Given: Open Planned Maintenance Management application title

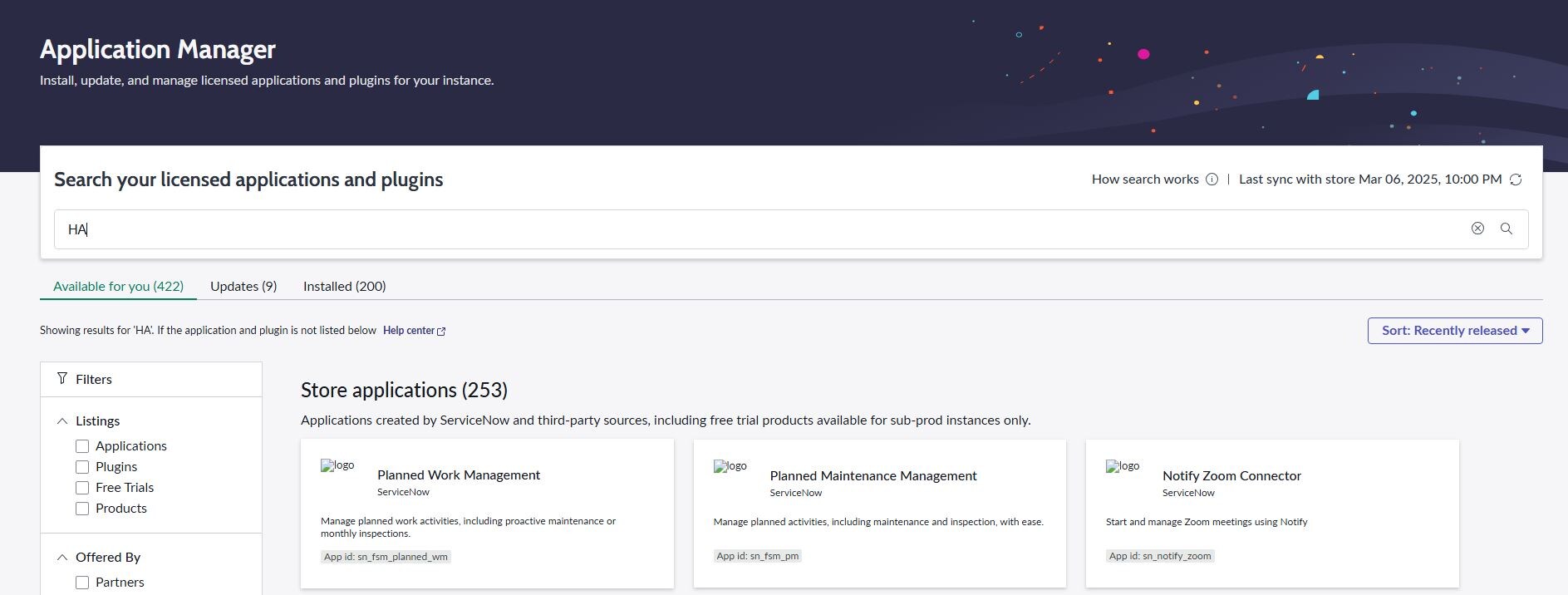Looking at the screenshot, I should pos(873,476).
